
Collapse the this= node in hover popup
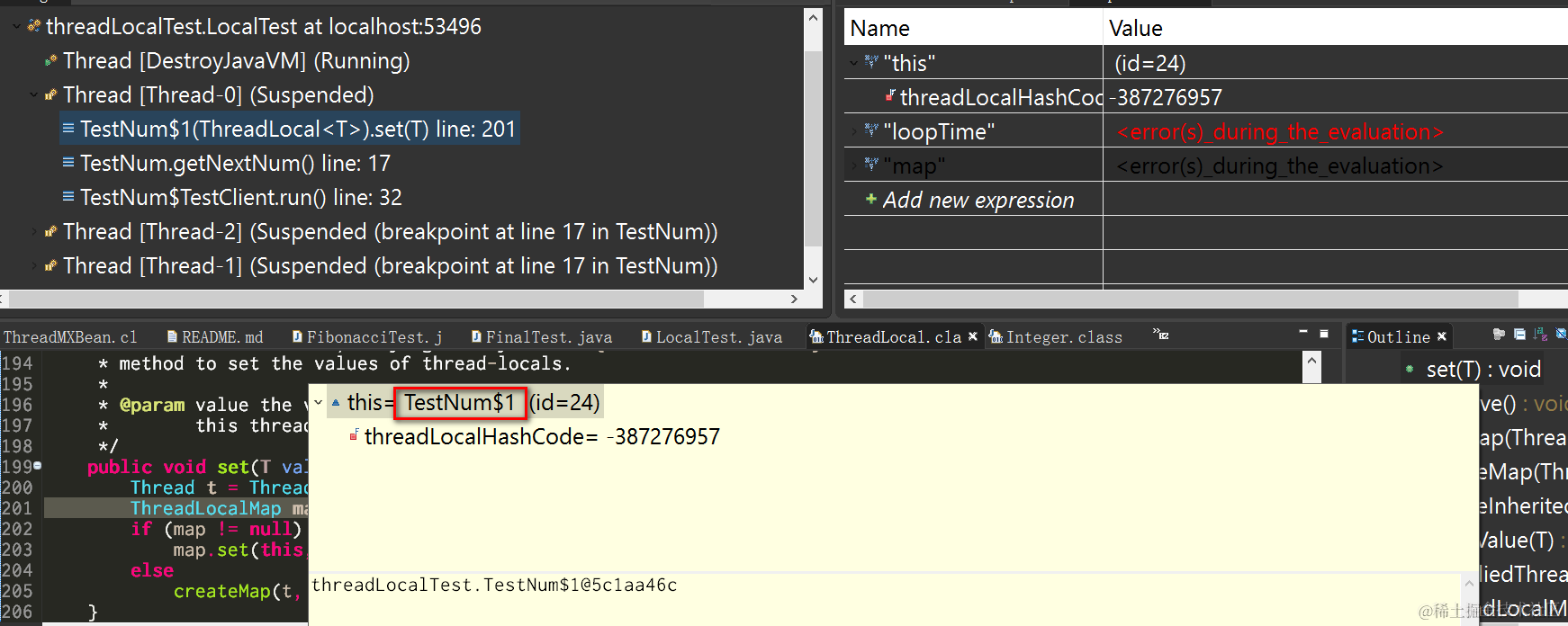coord(318,402)
